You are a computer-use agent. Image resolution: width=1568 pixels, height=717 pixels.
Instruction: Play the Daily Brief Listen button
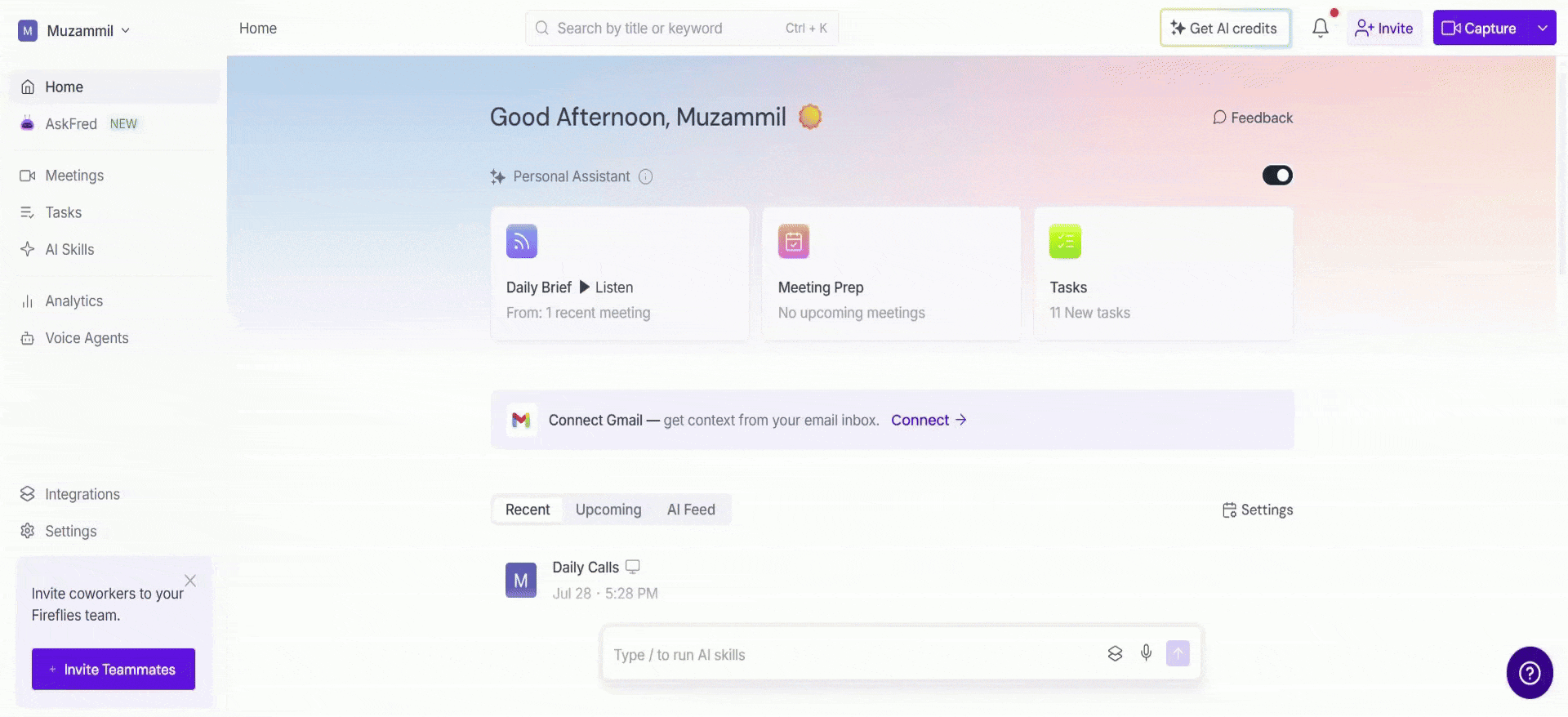coord(607,287)
